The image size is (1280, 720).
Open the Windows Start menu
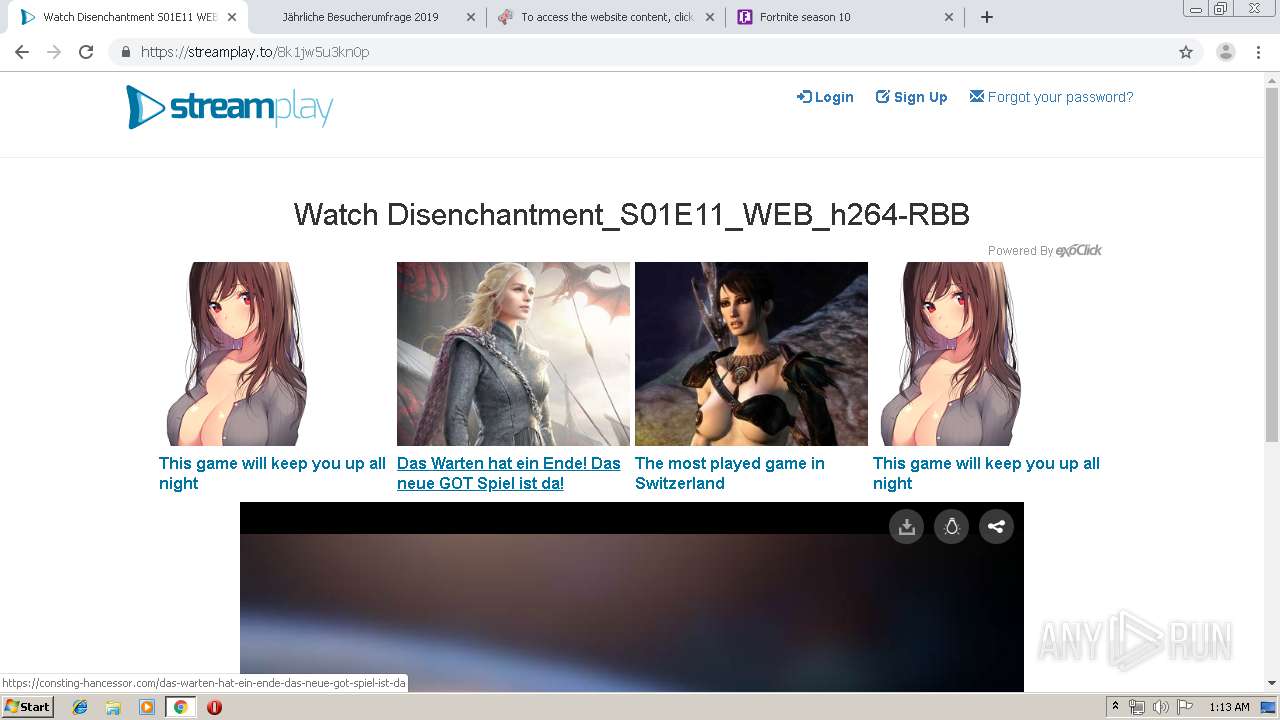pyautogui.click(x=27, y=707)
